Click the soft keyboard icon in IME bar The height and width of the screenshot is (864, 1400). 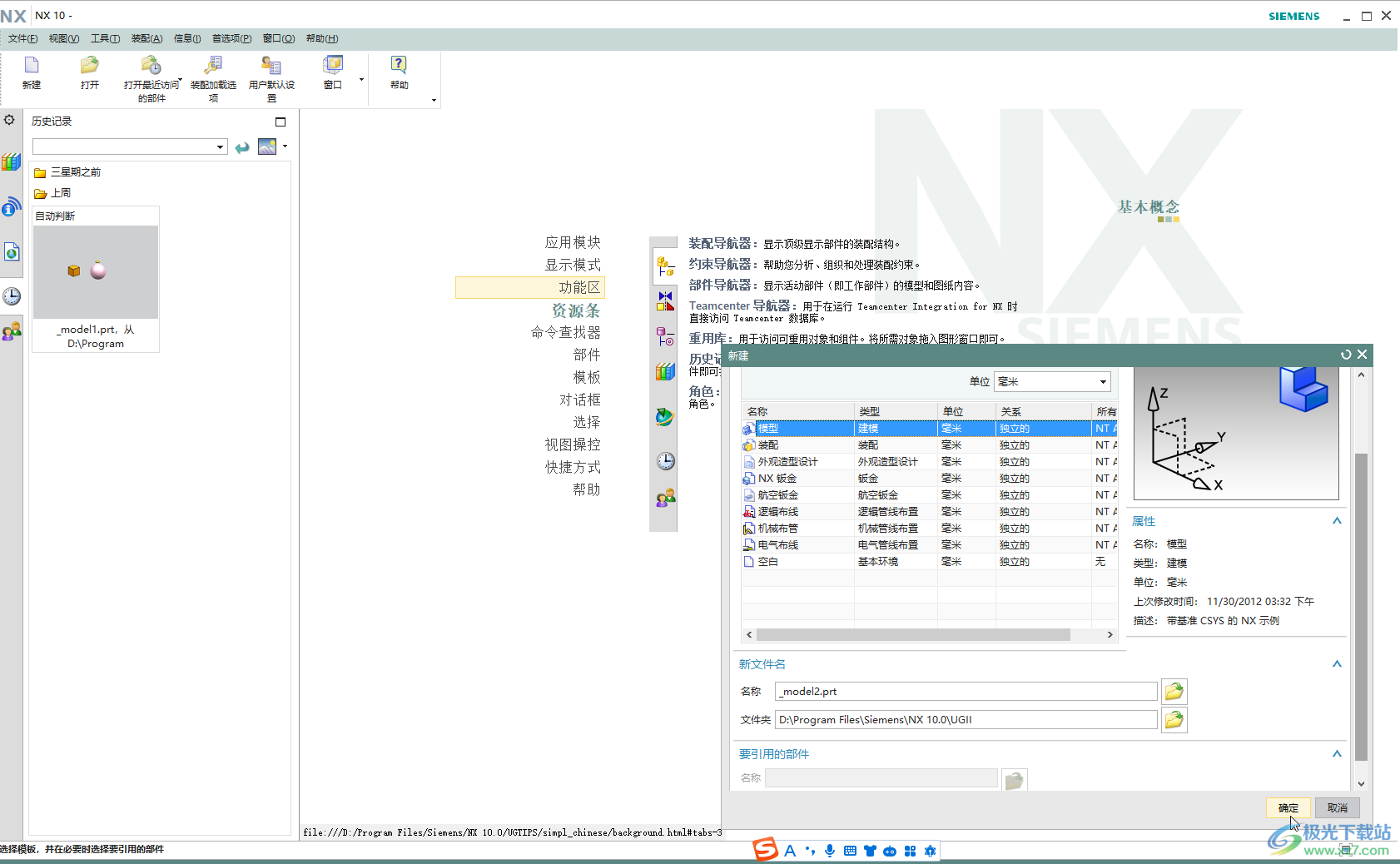click(x=850, y=851)
